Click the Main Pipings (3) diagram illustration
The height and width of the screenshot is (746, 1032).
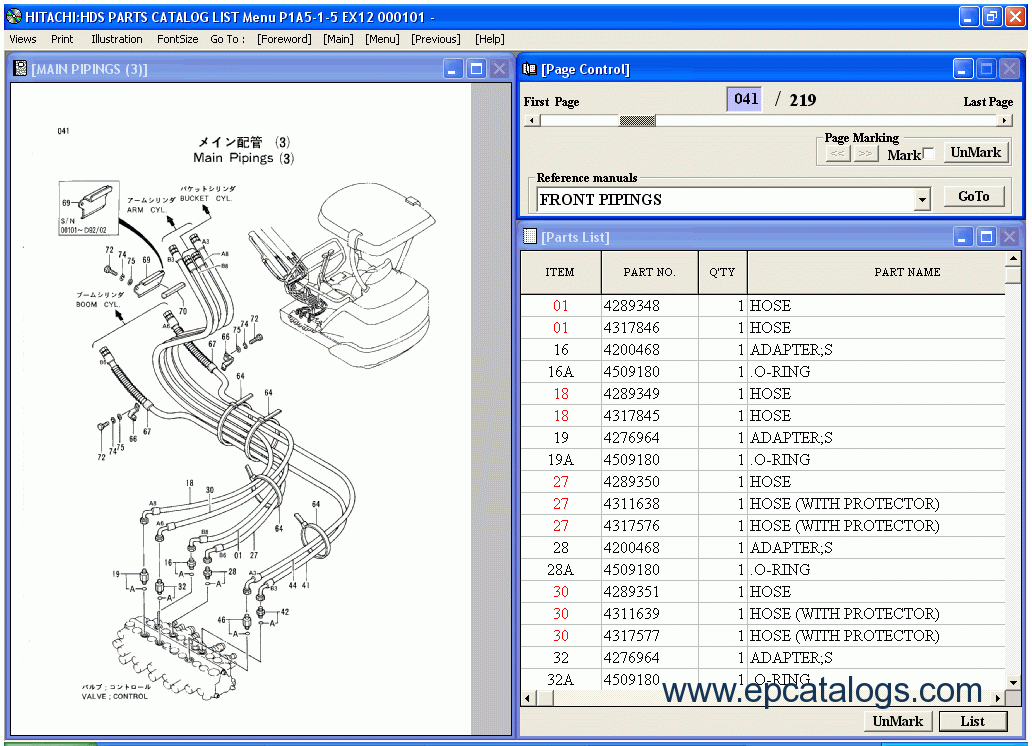coord(241,408)
